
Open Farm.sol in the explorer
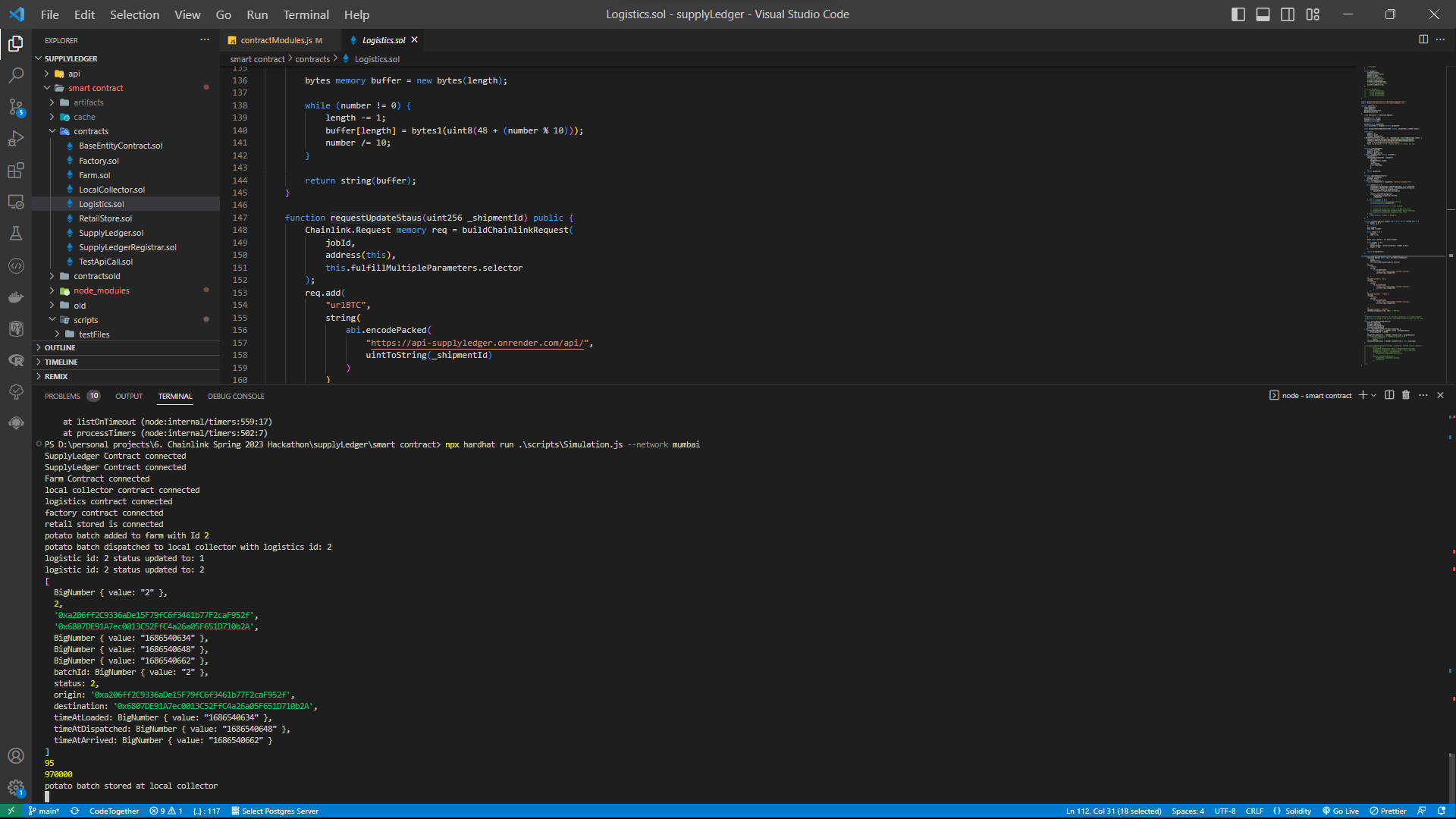coord(94,175)
